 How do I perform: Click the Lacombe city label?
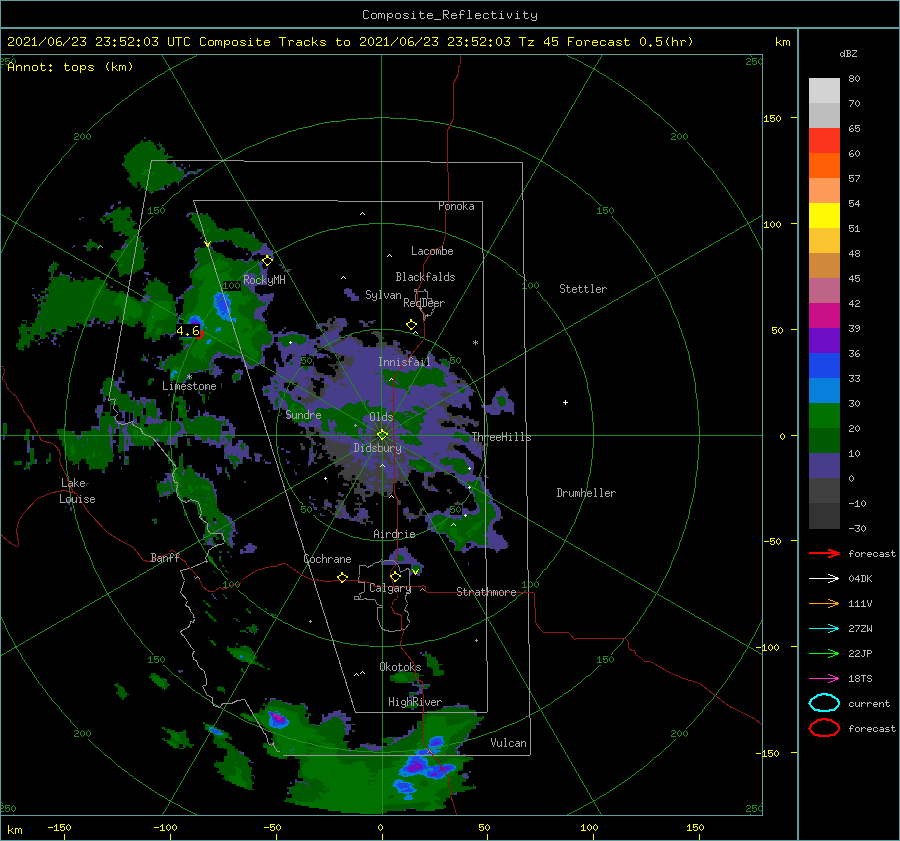tap(432, 251)
